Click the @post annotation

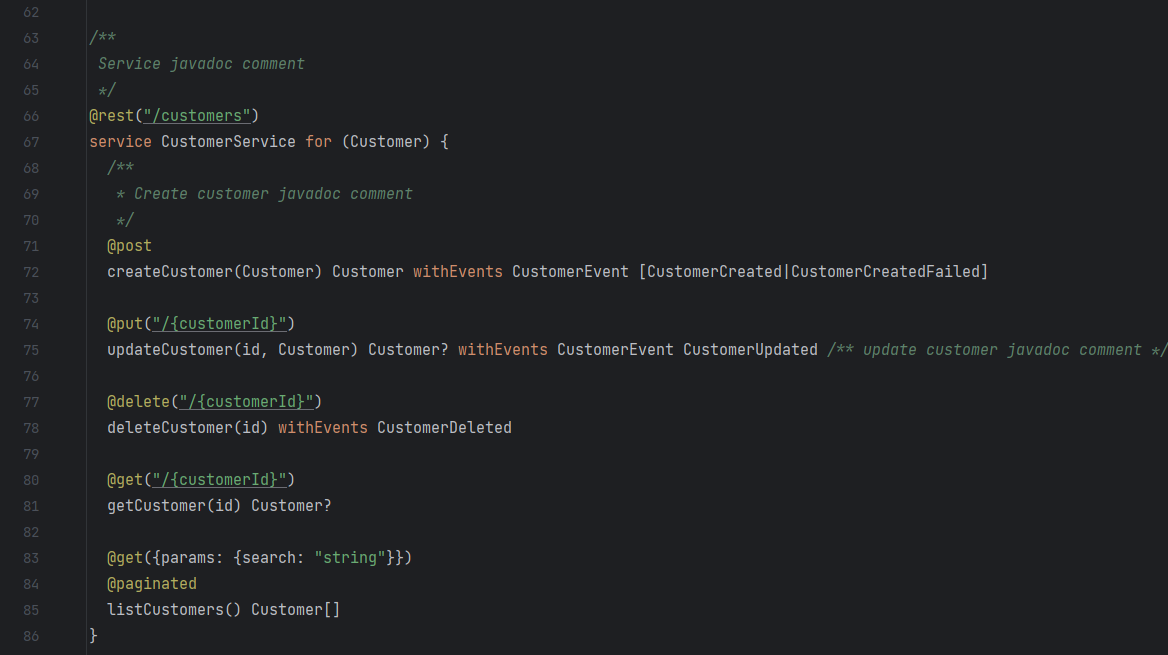coord(129,246)
